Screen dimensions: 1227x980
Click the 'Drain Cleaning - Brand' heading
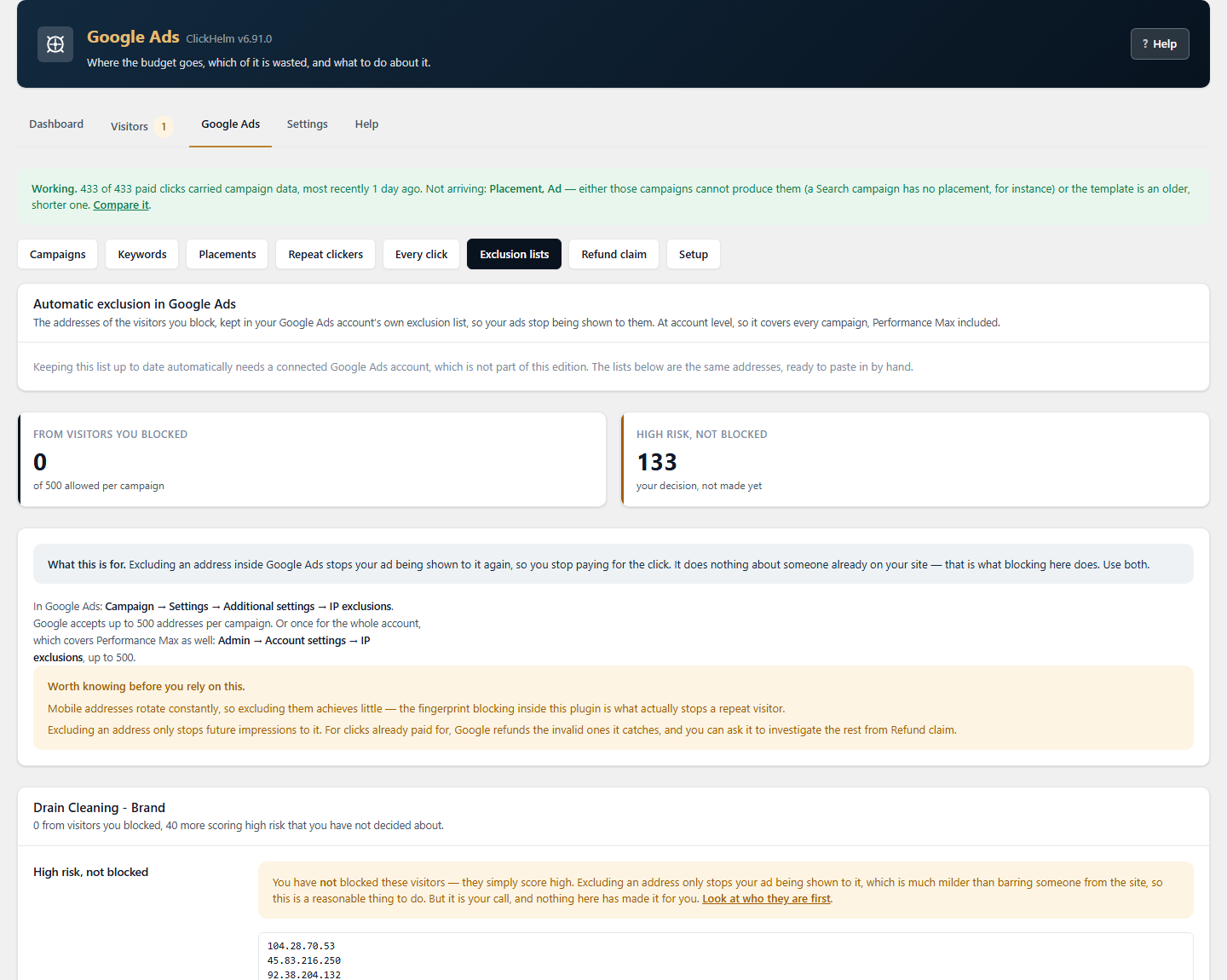pos(99,808)
